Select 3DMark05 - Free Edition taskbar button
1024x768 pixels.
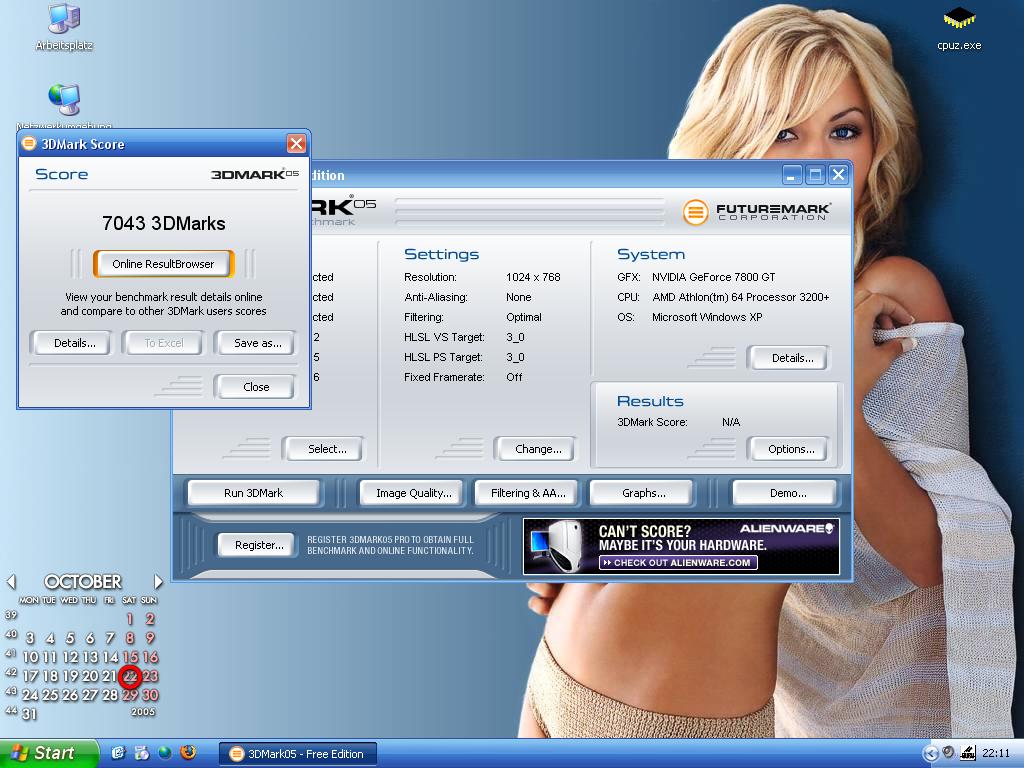point(298,754)
